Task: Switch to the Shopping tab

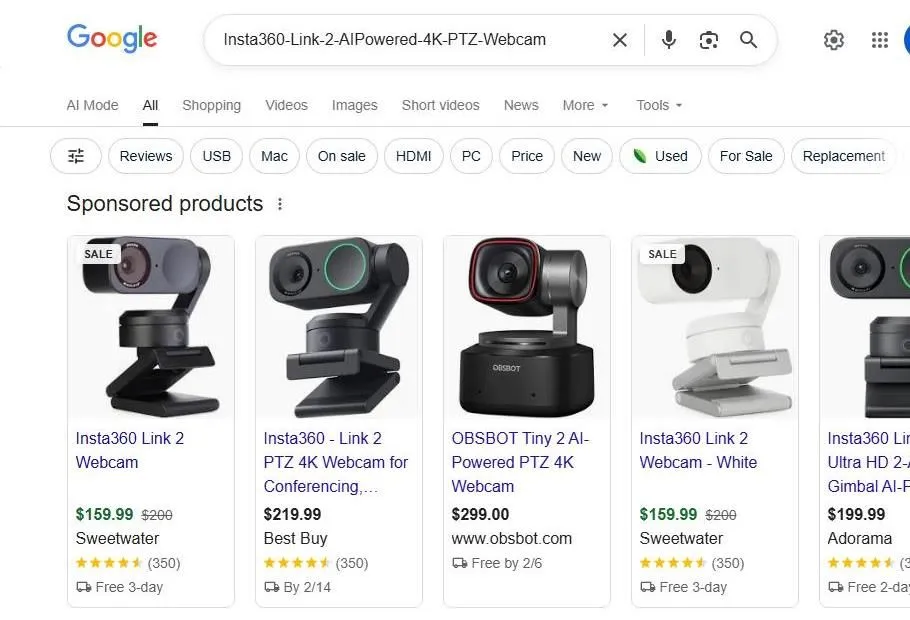Action: click(211, 105)
